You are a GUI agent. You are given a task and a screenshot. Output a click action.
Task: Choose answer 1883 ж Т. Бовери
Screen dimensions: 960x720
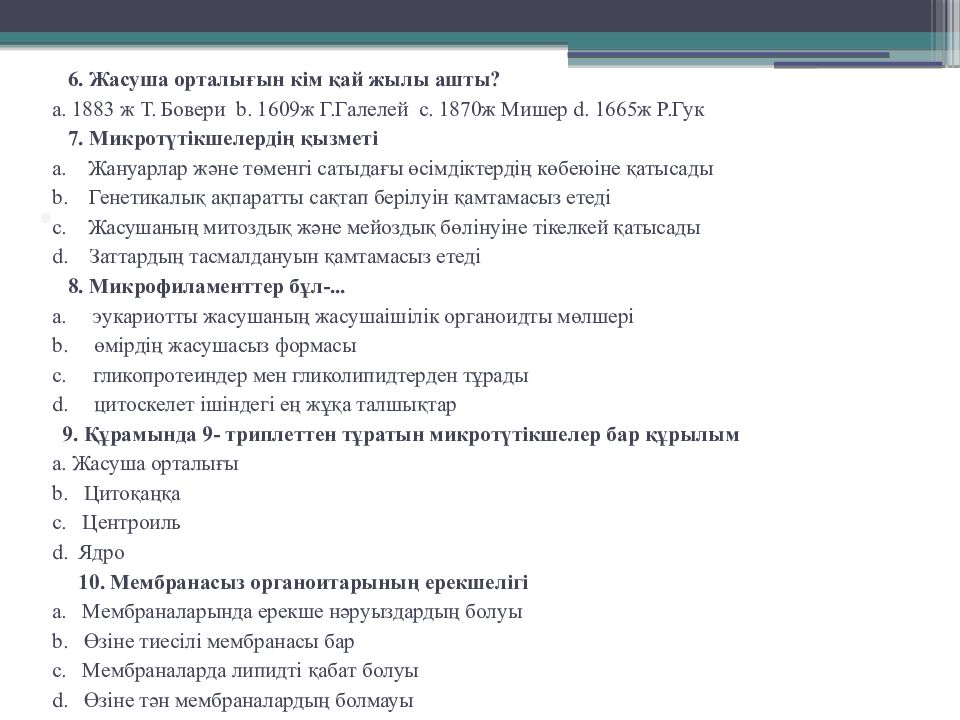tap(139, 110)
